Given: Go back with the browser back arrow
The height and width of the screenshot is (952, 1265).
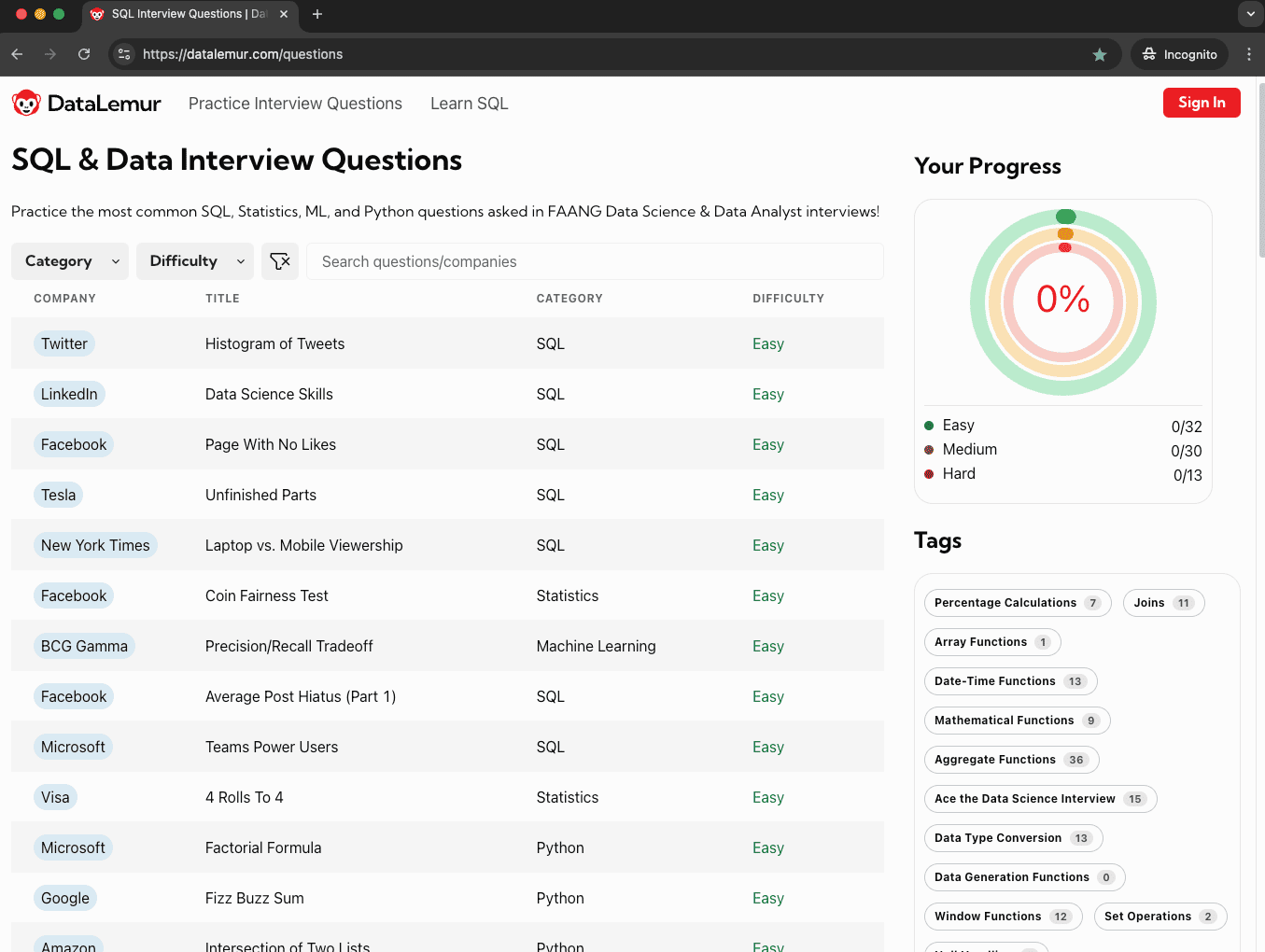Looking at the screenshot, I should coord(17,54).
